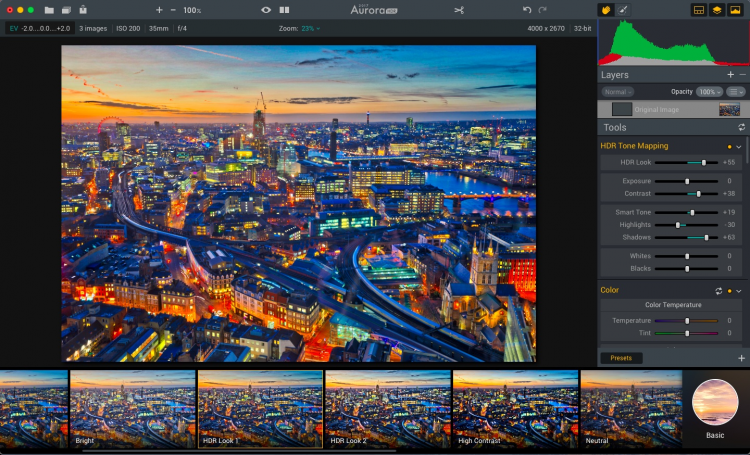The image size is (750, 455).
Task: Reset all tools with the refresh icon
Action: click(x=741, y=127)
